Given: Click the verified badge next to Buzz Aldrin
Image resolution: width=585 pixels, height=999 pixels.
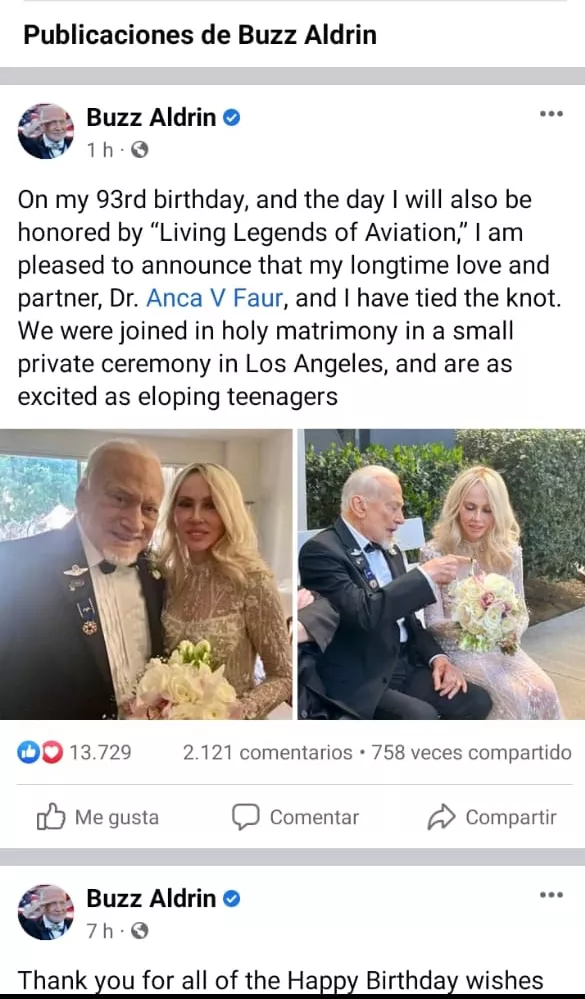Looking at the screenshot, I should [x=232, y=117].
